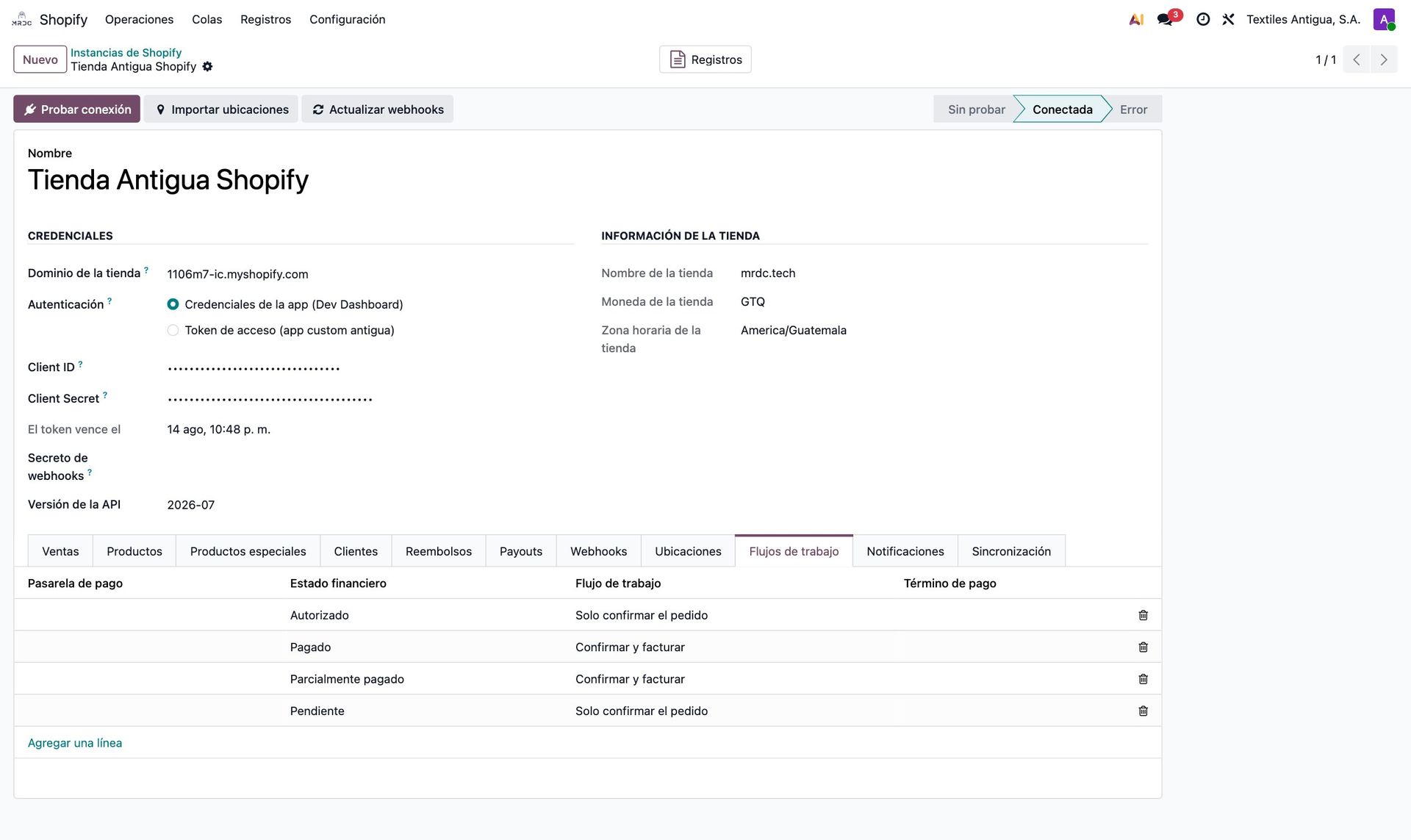Click Agregar una línea link

(x=75, y=743)
